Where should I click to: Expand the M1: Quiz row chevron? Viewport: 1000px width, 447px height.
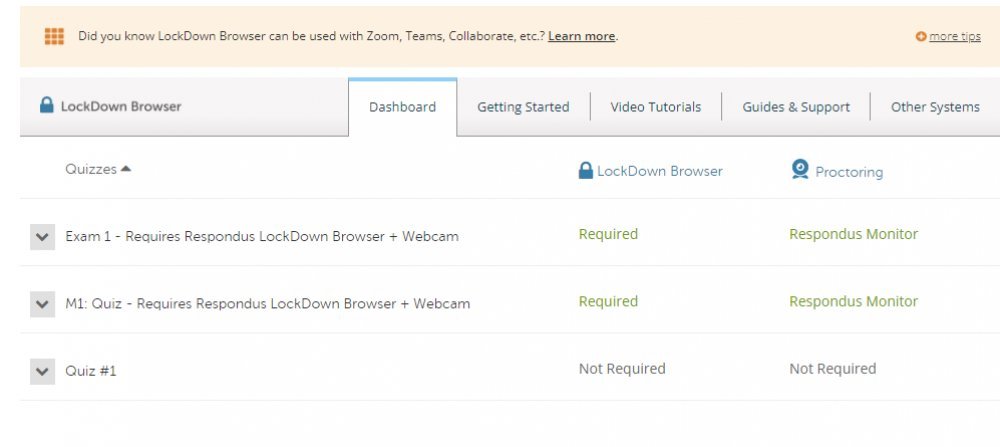42,304
